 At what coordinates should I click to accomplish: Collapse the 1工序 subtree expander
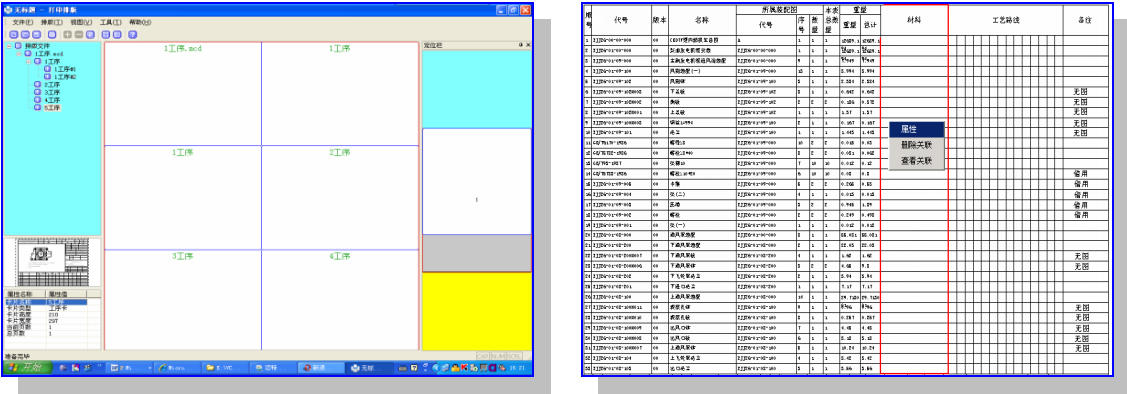tap(29, 62)
